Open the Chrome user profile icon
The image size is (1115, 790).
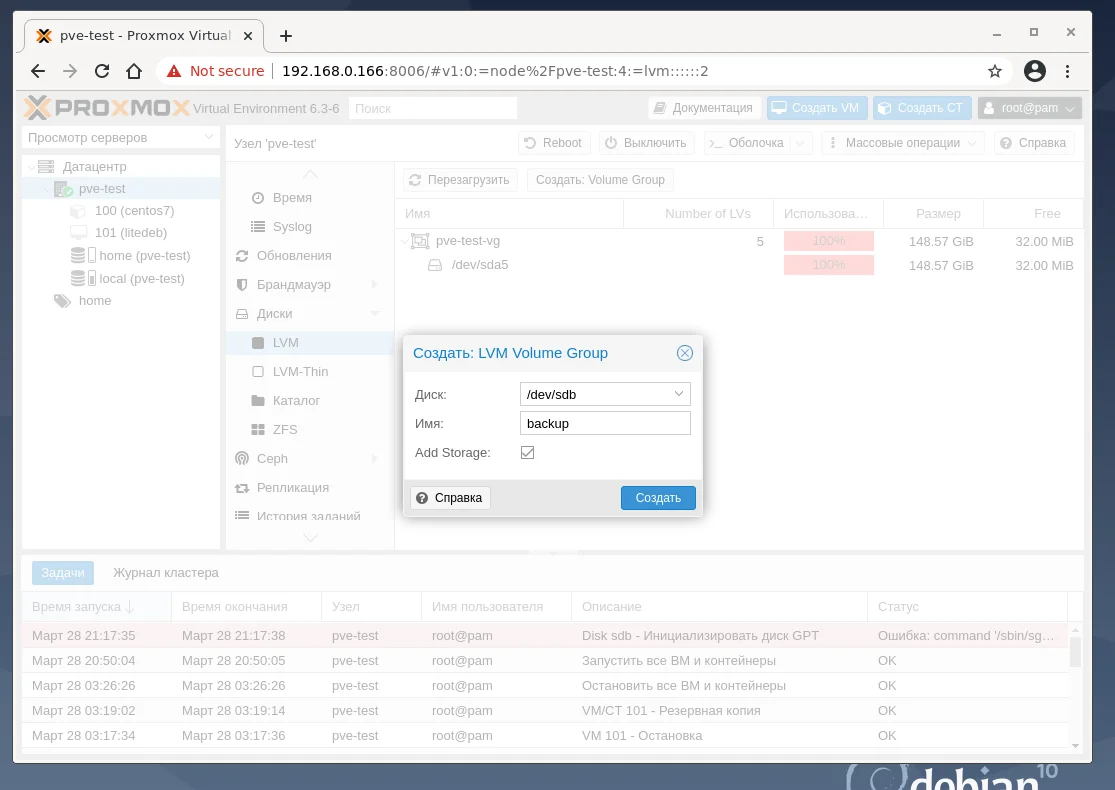pyautogui.click(x=1035, y=71)
